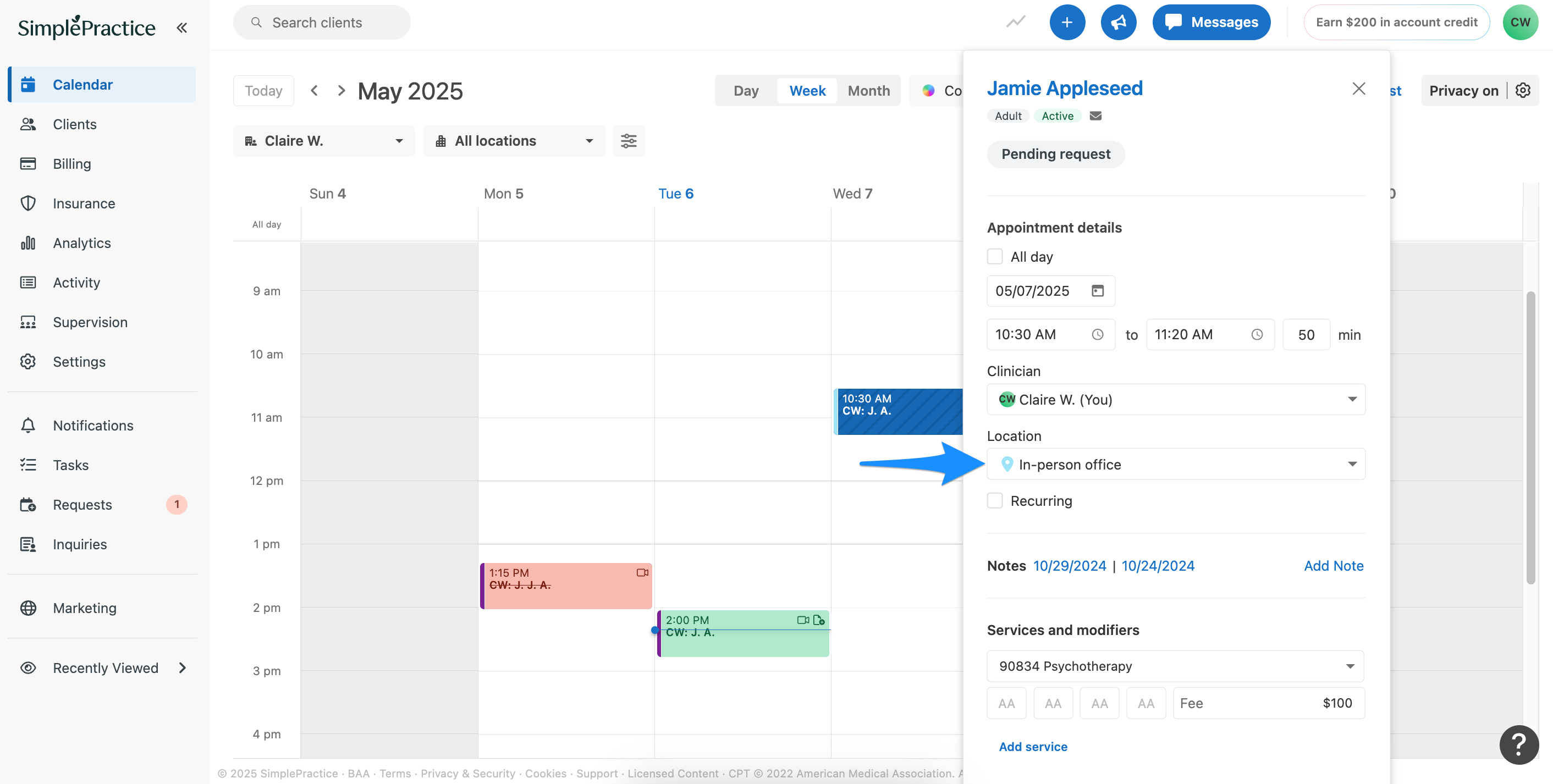Open Inquiries from the sidebar
The width and height of the screenshot is (1553, 784).
(102, 544)
